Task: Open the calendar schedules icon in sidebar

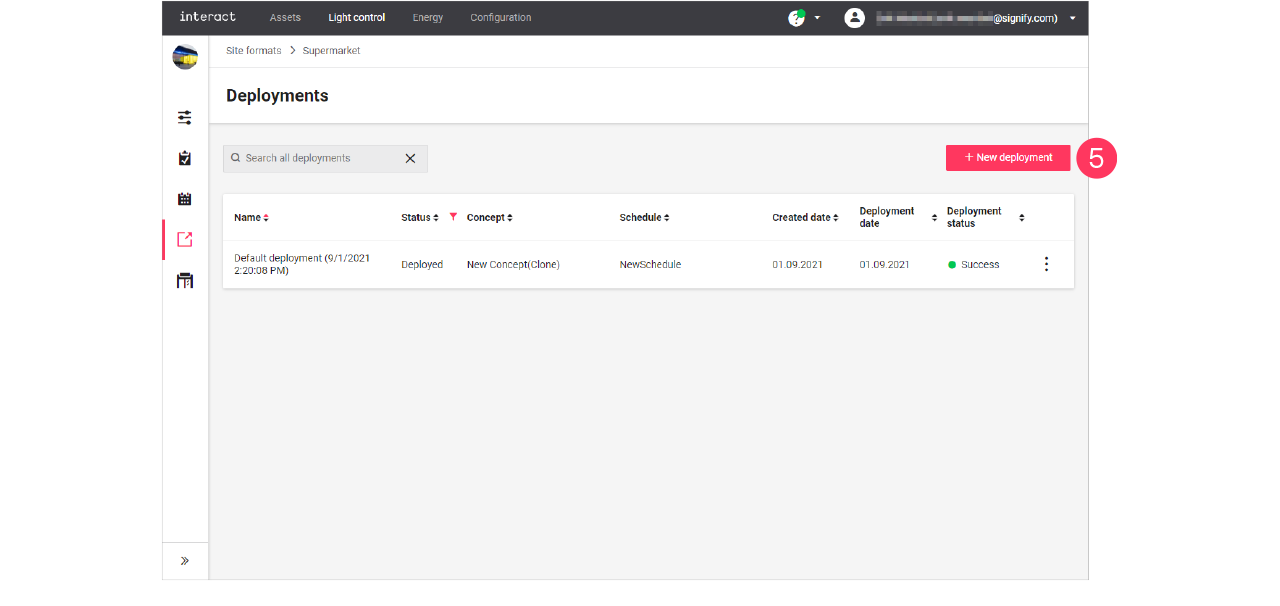Action: pyautogui.click(x=184, y=198)
